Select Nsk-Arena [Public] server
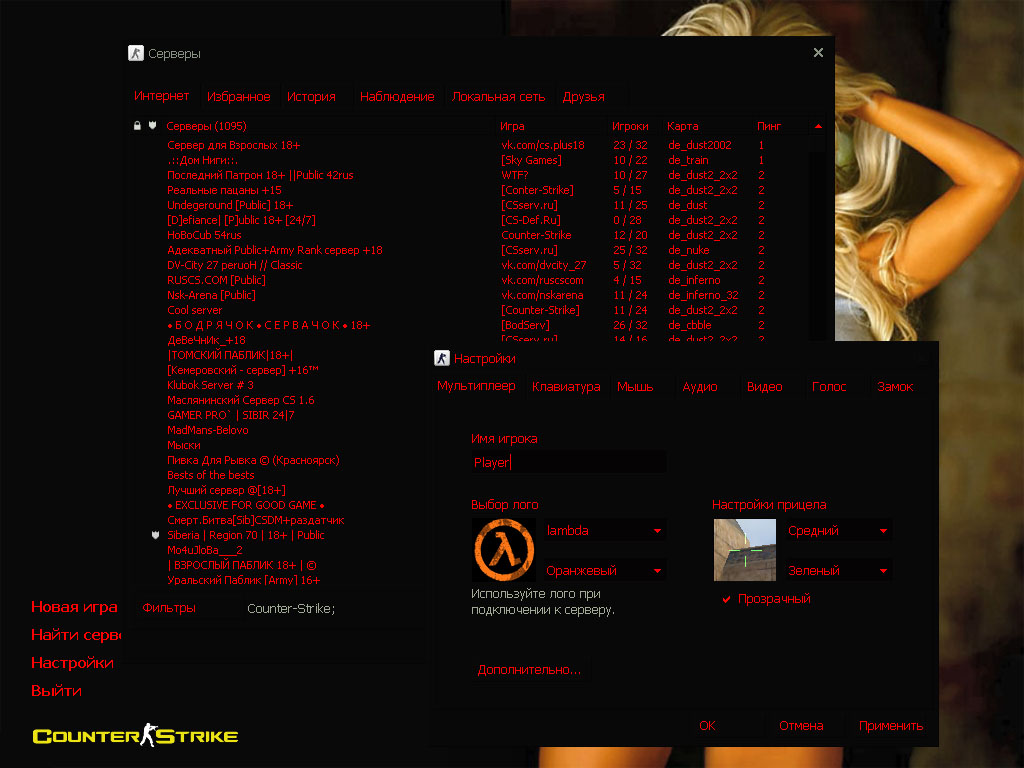 [211, 295]
